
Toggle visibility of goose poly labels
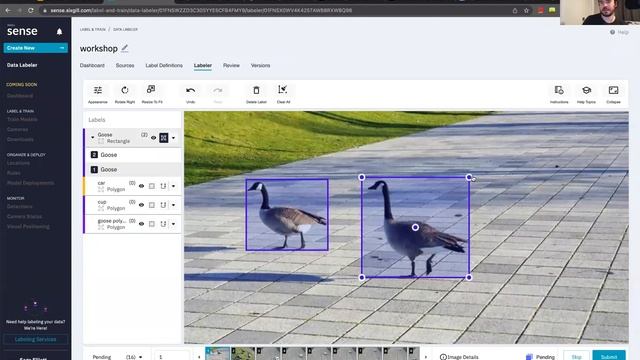tap(142, 224)
